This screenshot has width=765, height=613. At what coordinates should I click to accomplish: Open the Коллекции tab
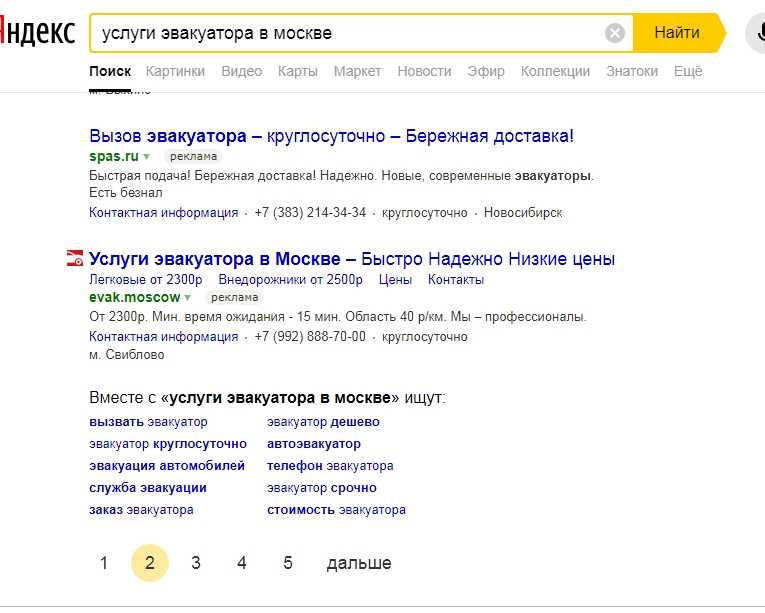tap(555, 71)
